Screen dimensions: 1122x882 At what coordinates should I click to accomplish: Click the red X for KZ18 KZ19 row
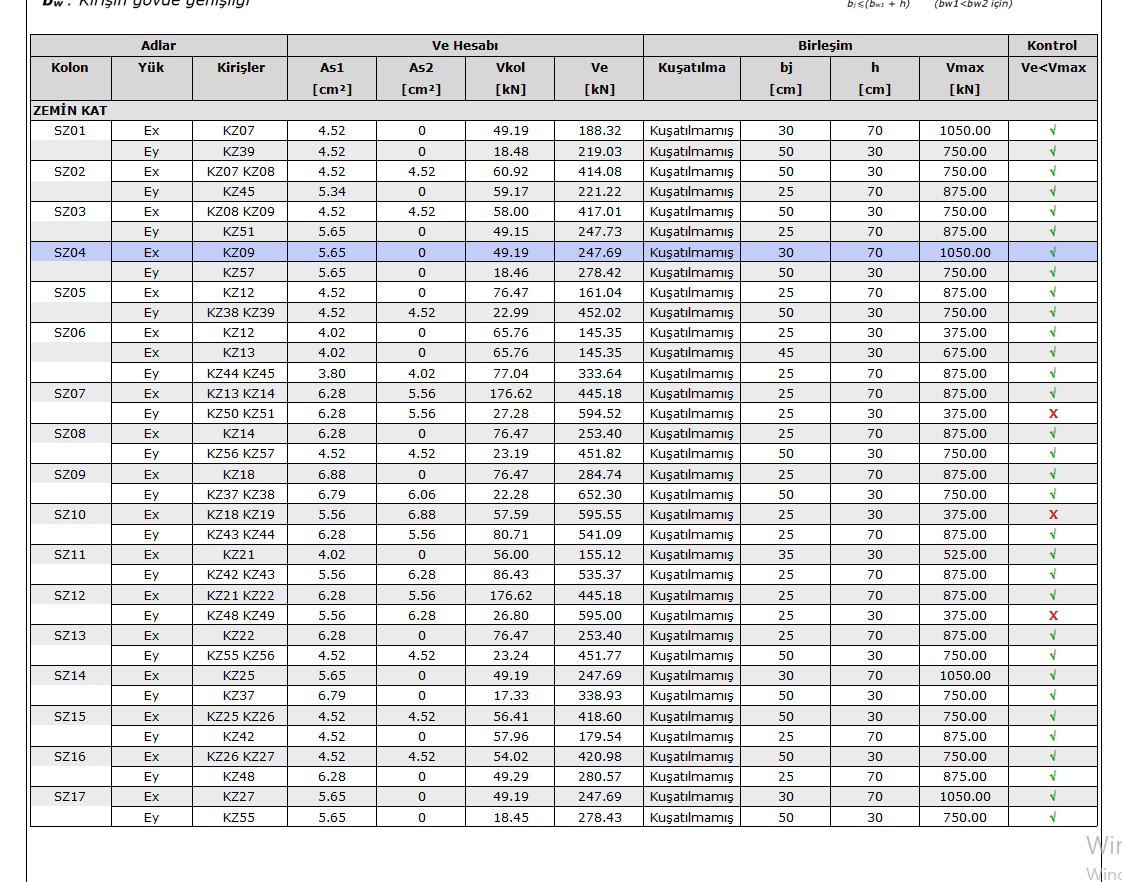coord(1053,514)
